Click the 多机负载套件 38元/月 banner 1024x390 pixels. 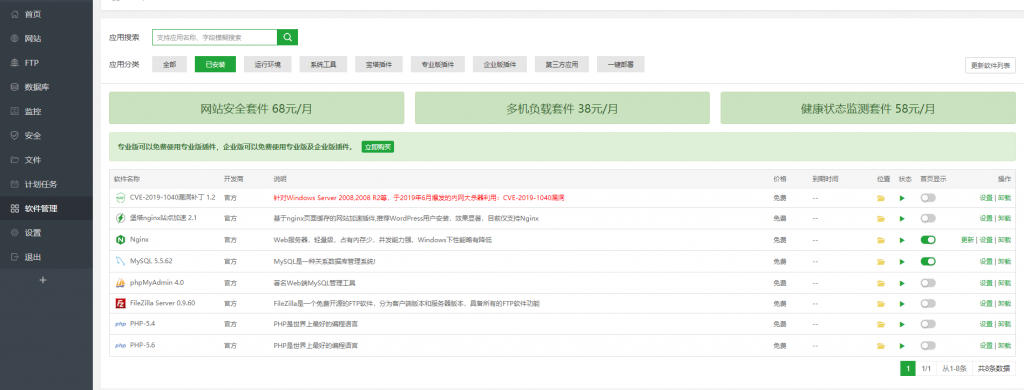tap(562, 108)
